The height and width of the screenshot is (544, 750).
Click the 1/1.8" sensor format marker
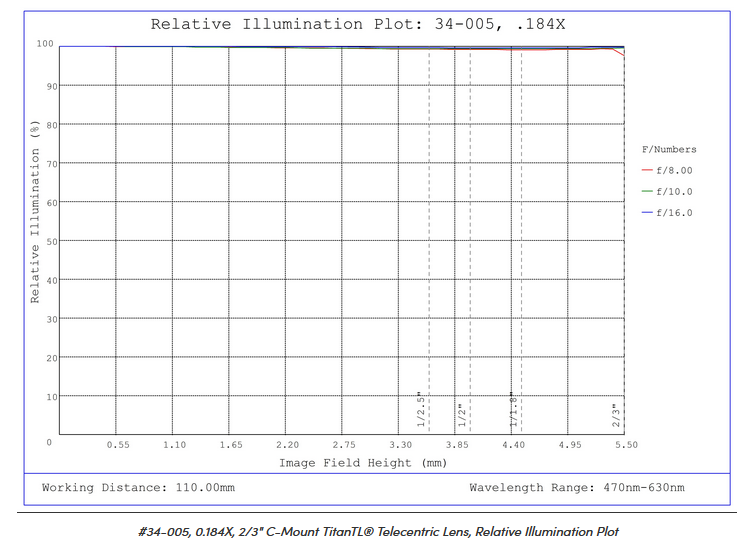click(511, 410)
